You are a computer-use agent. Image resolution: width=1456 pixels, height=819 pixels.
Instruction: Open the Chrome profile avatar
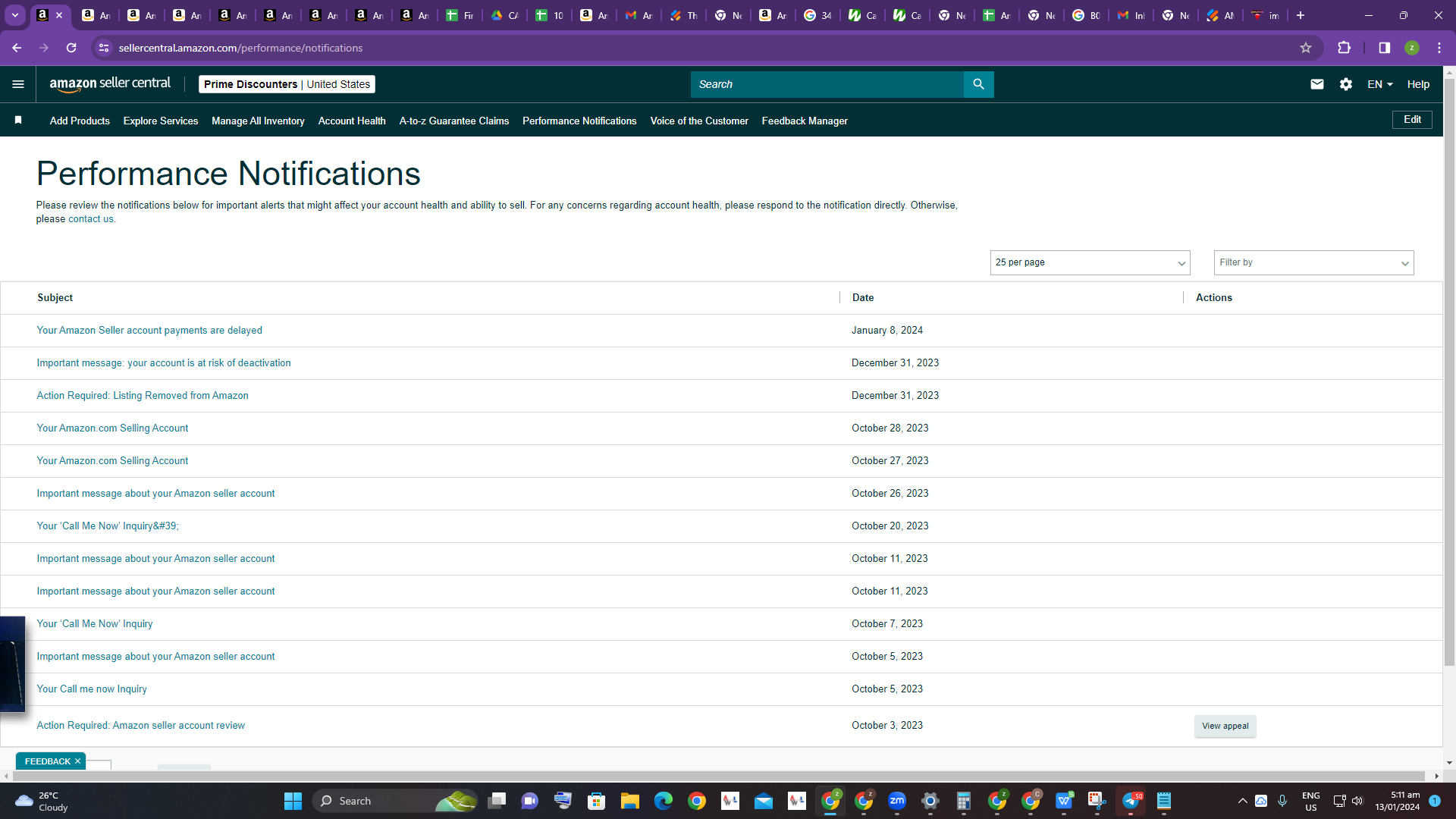coord(1412,48)
